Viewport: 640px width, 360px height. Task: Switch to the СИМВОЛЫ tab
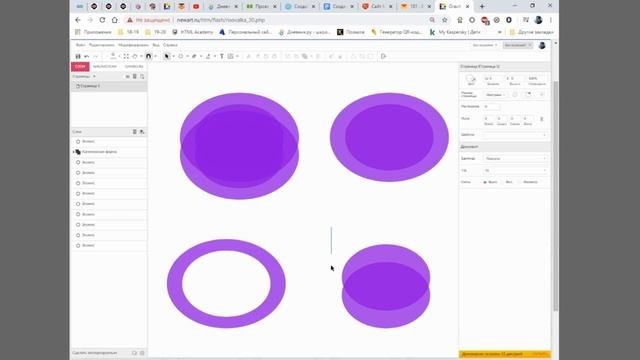[134, 67]
